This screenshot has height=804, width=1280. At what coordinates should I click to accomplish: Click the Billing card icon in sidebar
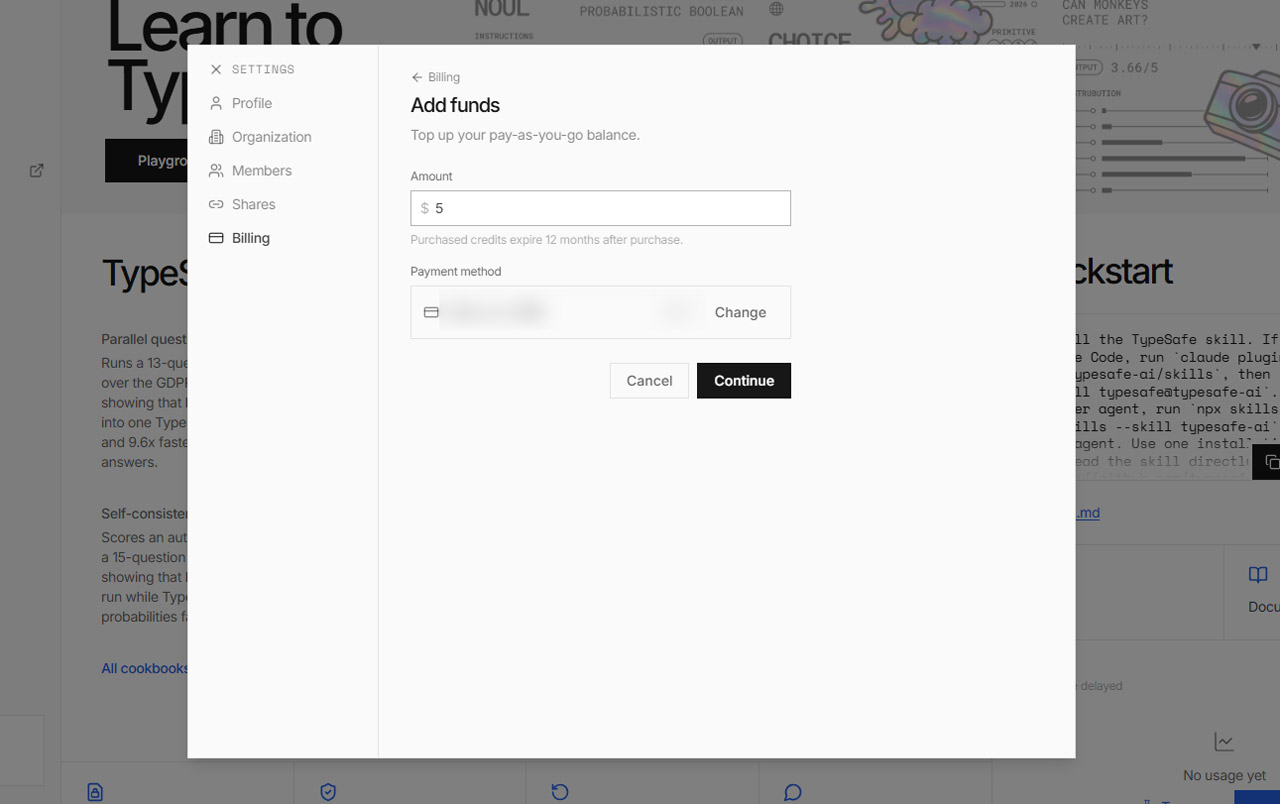point(216,238)
